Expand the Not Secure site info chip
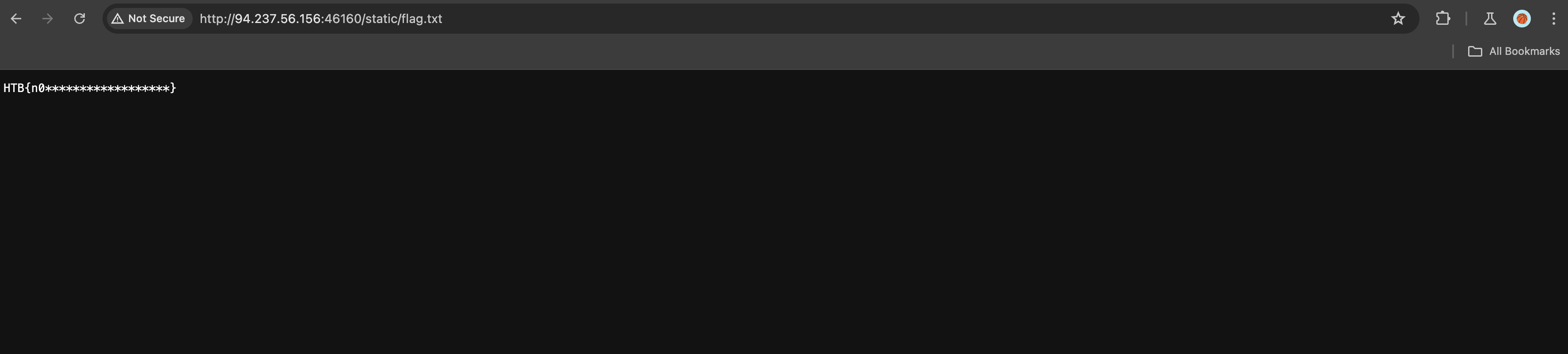This screenshot has height=354, width=1568. tap(148, 19)
